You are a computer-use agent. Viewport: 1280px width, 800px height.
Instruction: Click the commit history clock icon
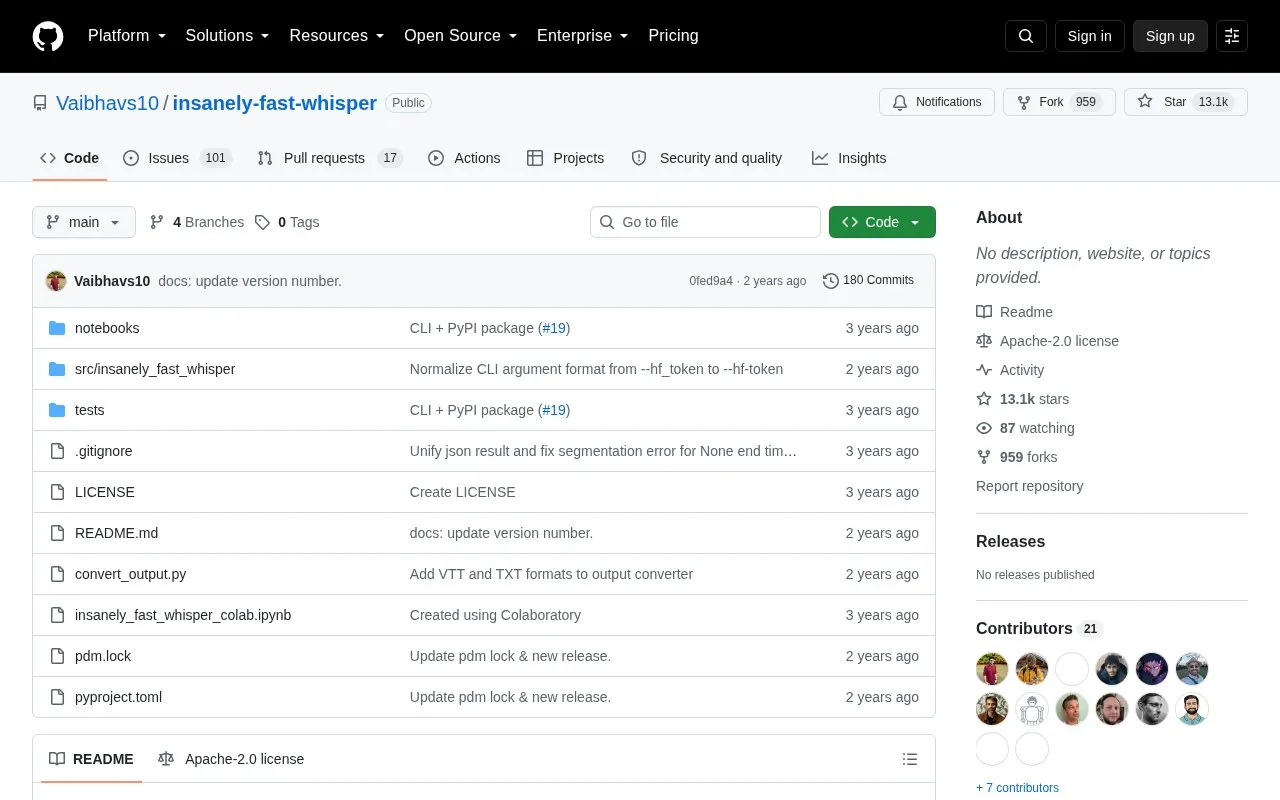[831, 281]
